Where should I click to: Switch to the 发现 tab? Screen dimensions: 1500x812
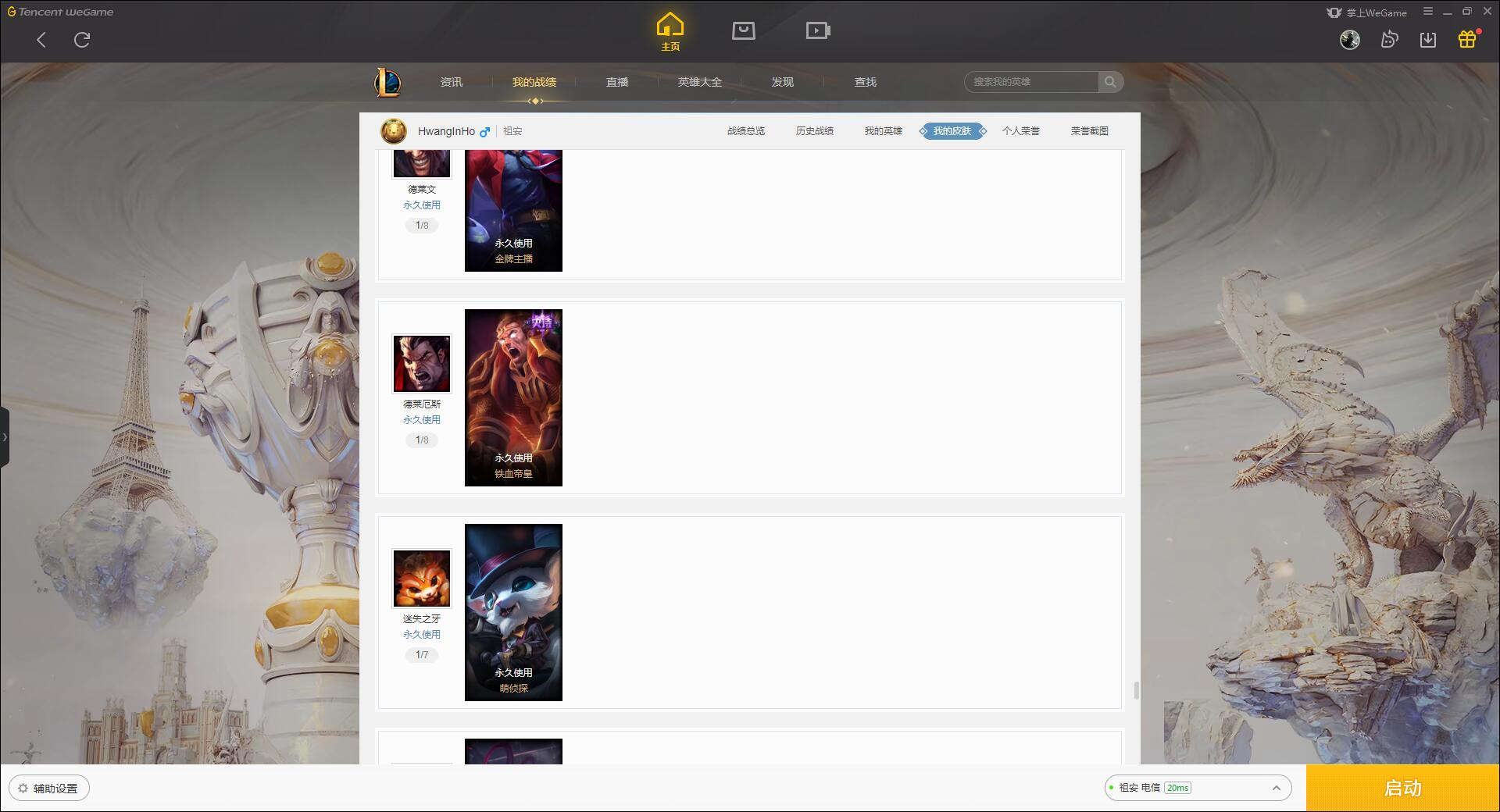[783, 82]
